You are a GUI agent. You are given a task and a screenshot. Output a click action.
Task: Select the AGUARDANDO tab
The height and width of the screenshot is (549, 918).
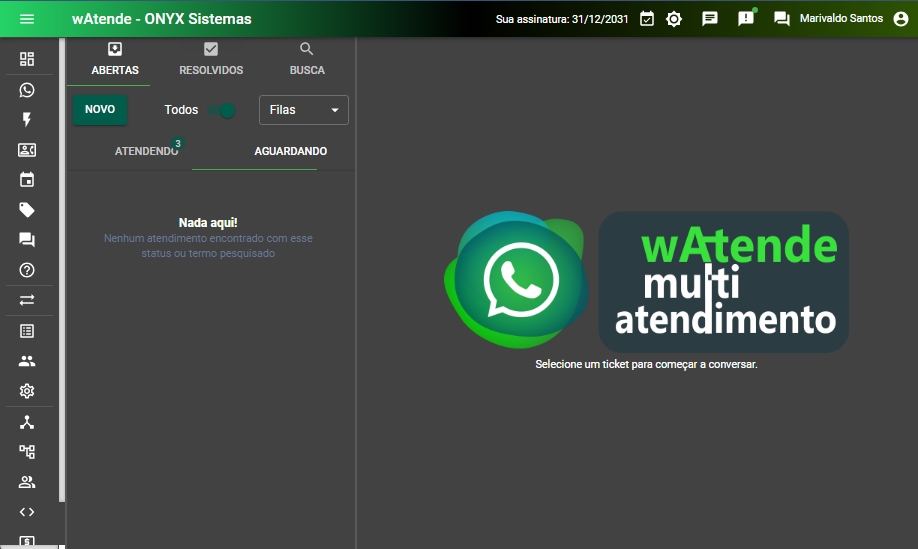[x=290, y=151]
